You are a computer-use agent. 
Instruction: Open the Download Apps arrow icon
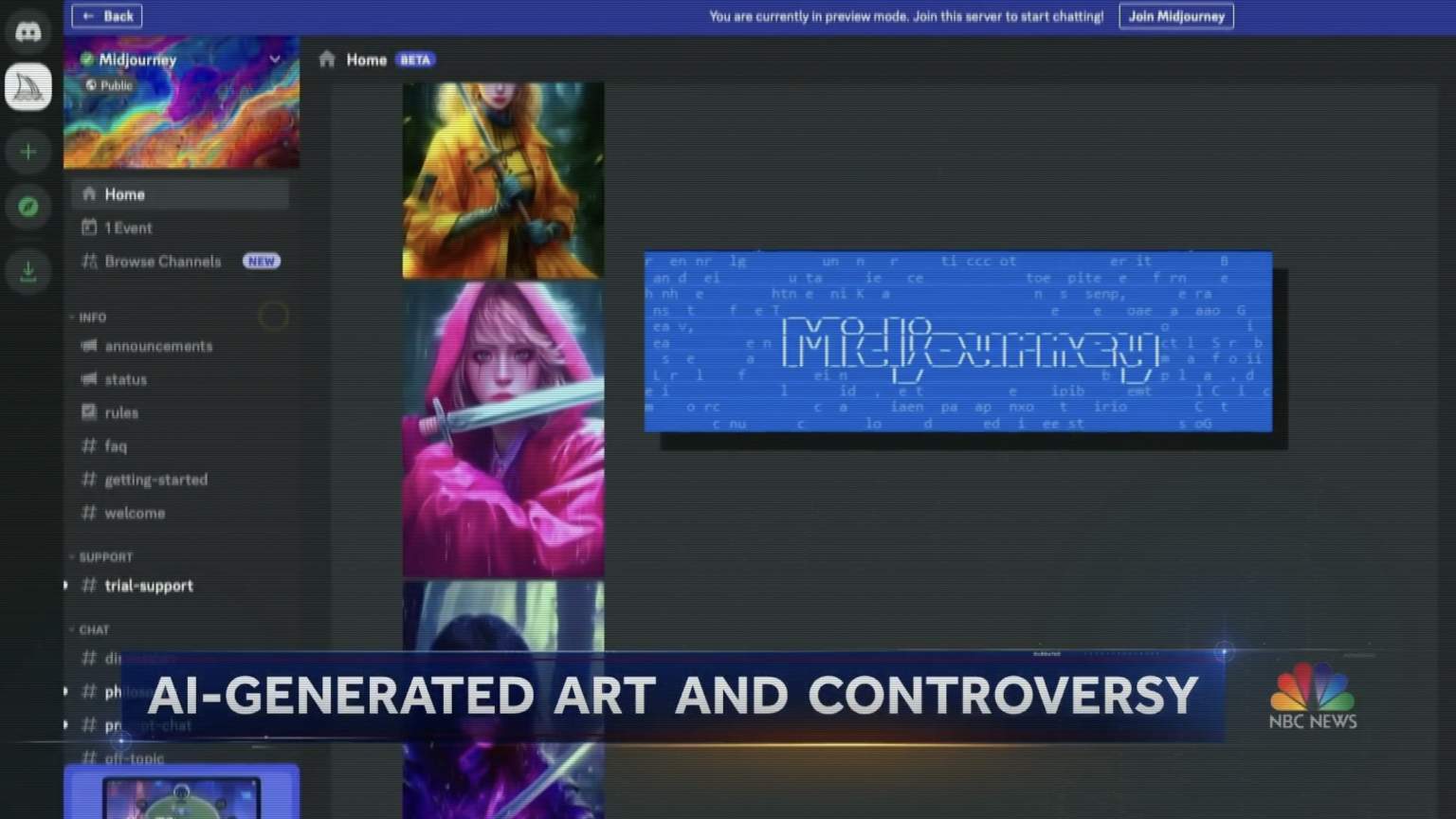coord(28,272)
